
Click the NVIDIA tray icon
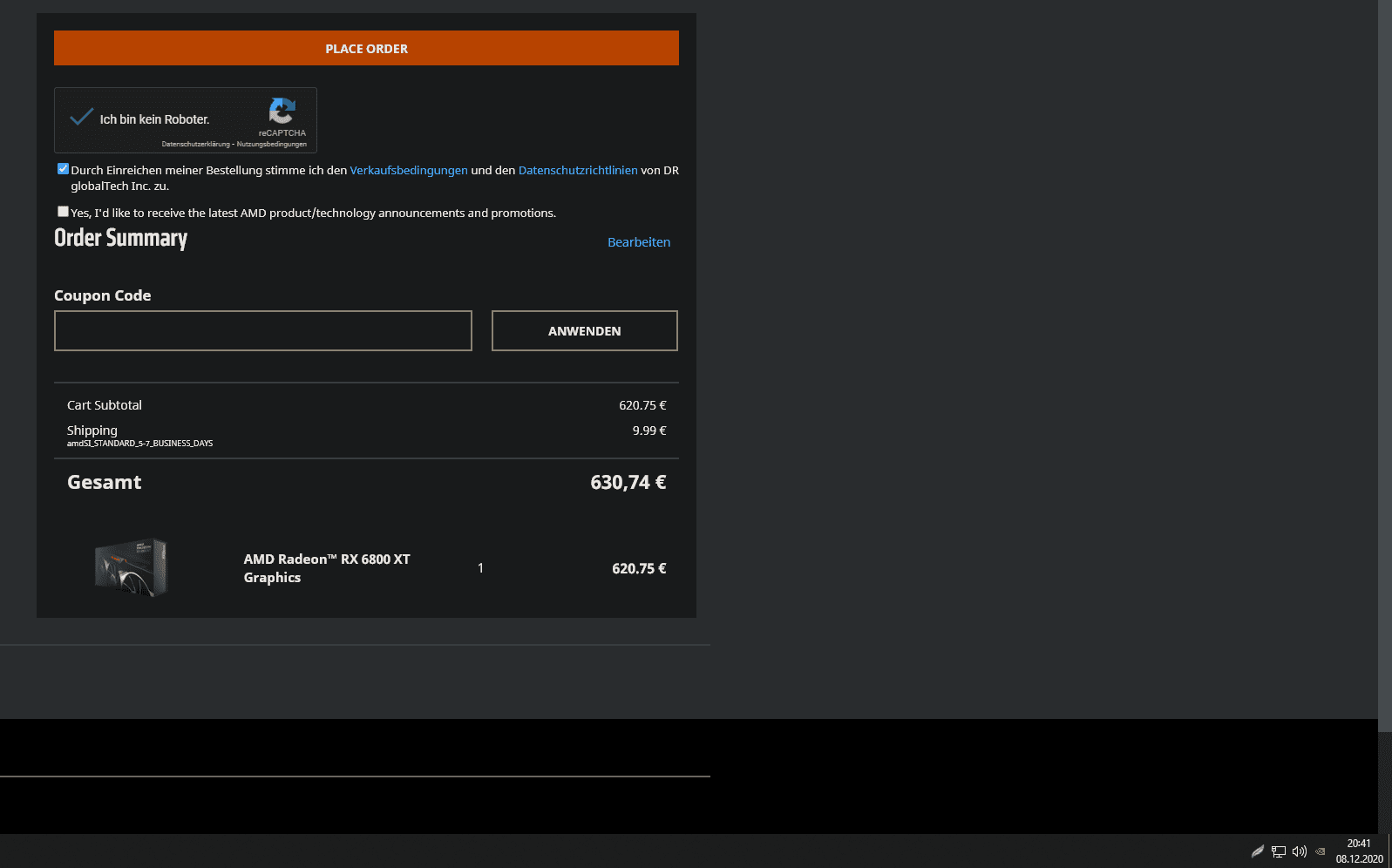[x=1321, y=851]
